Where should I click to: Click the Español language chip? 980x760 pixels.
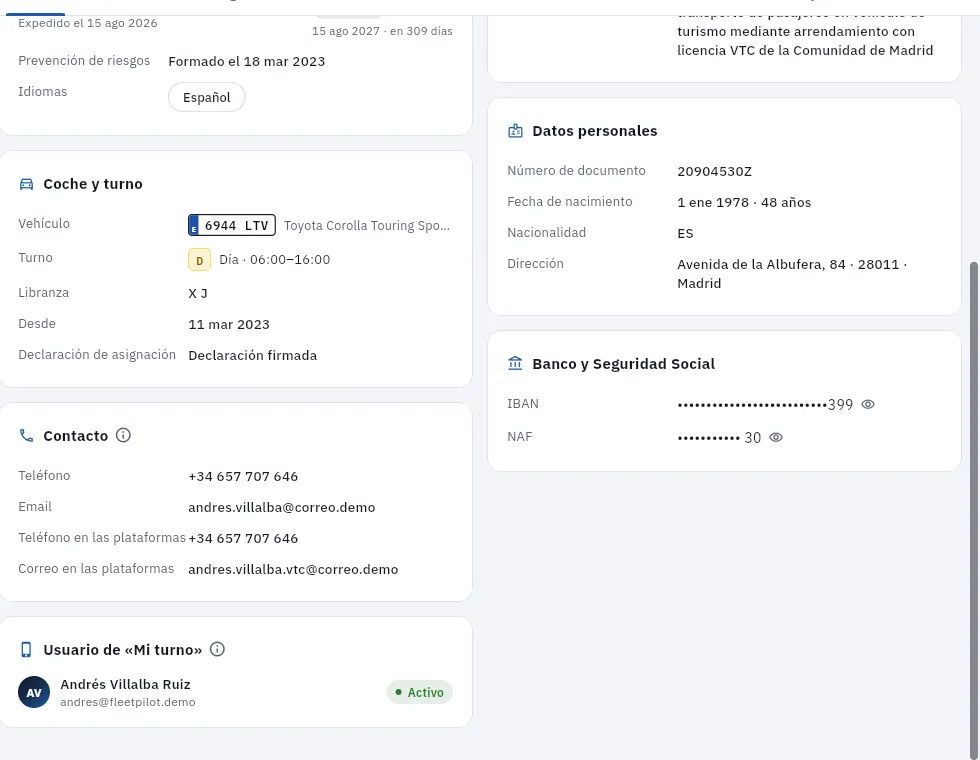[x=206, y=98]
